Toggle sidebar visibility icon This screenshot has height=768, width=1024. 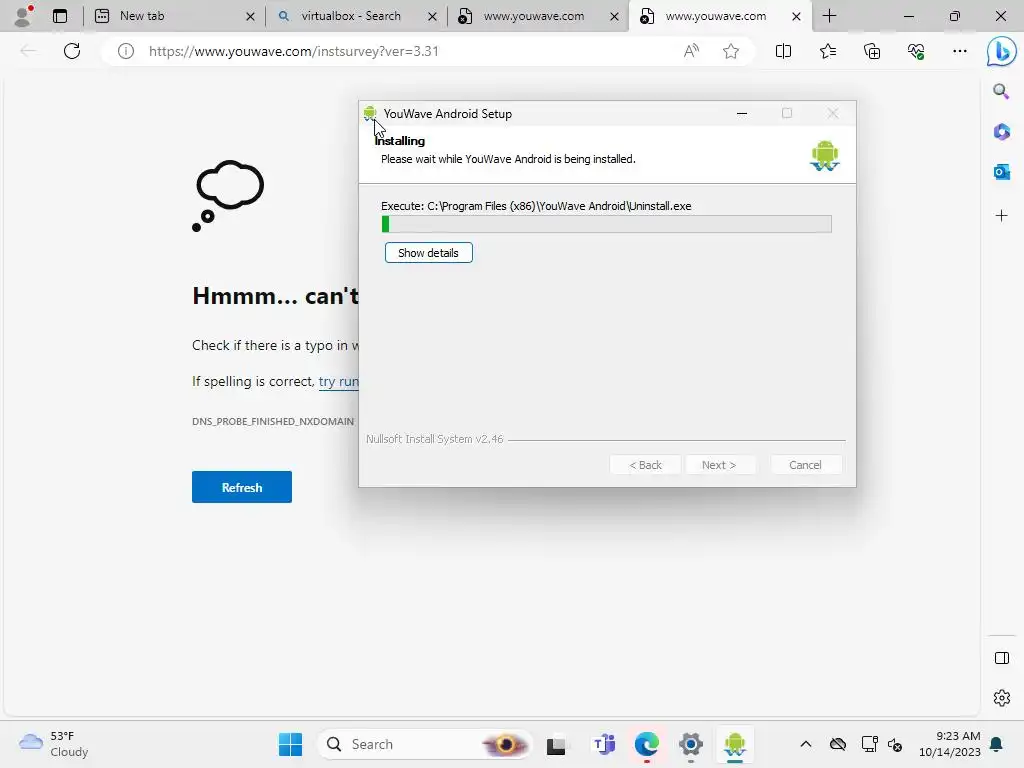(1001, 658)
